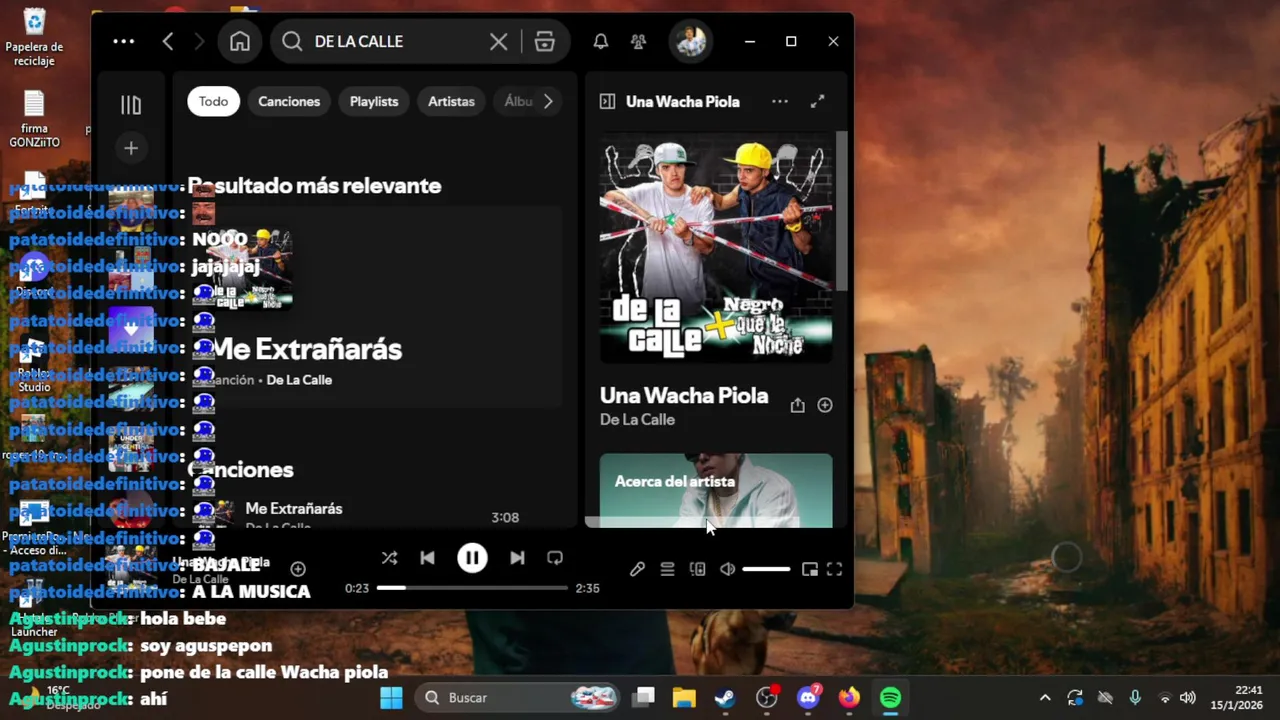Screen dimensions: 1280x720
Task: Adjust the Spotify volume slider
Action: (766, 569)
